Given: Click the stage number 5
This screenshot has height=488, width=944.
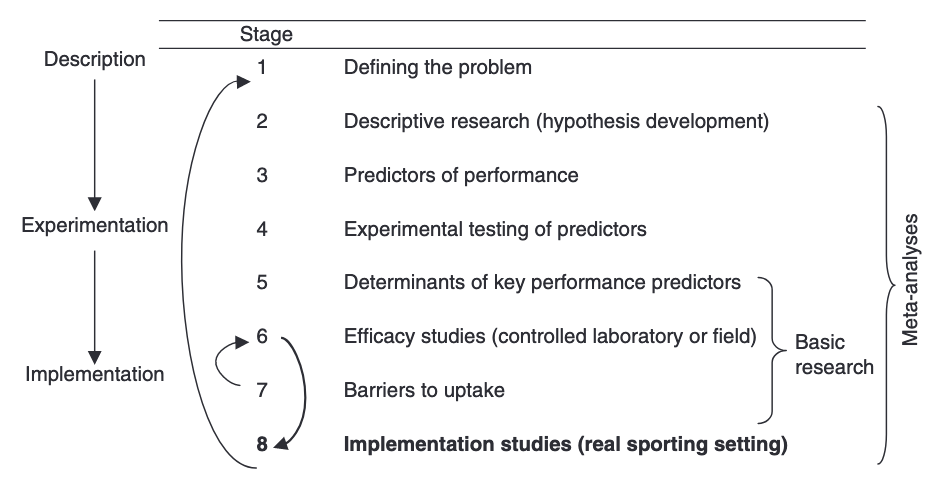Looking at the screenshot, I should pyautogui.click(x=261, y=282).
